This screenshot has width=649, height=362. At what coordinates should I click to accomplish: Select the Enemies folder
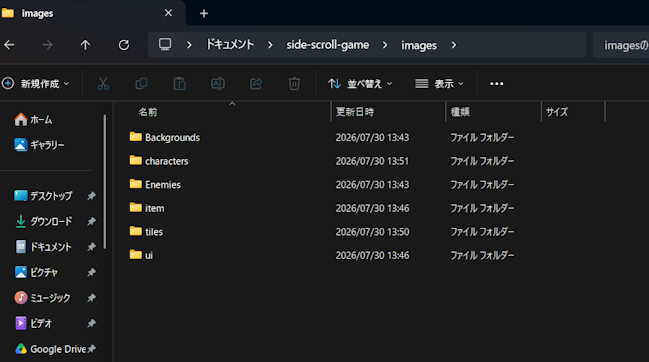click(x=155, y=185)
